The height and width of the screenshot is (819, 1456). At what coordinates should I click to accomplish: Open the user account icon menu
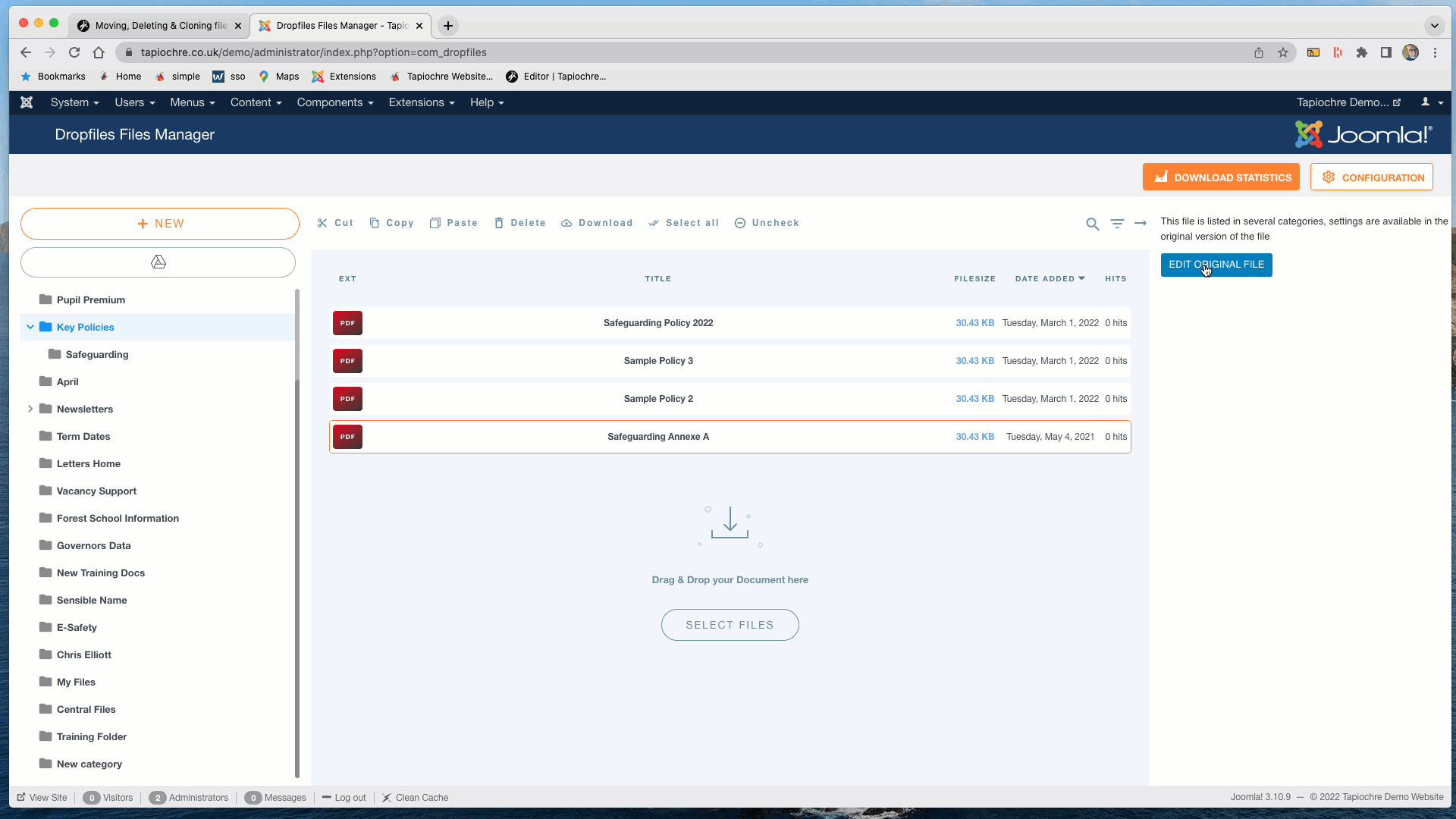pos(1432,102)
